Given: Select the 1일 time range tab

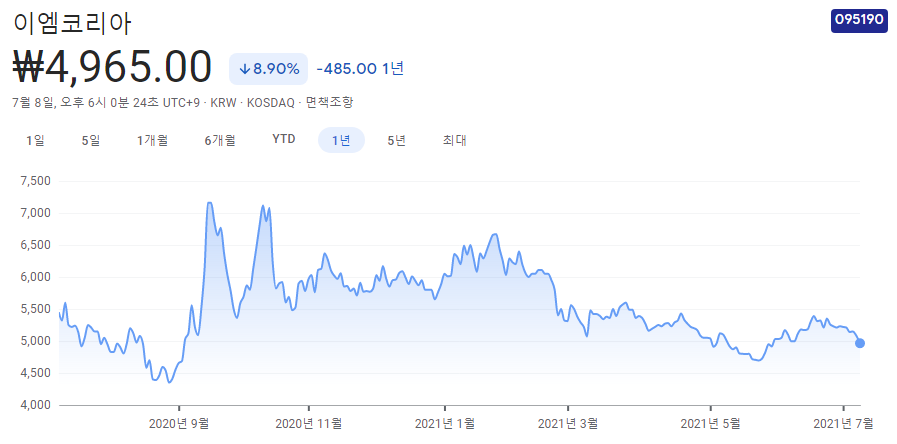Looking at the screenshot, I should tap(35, 140).
